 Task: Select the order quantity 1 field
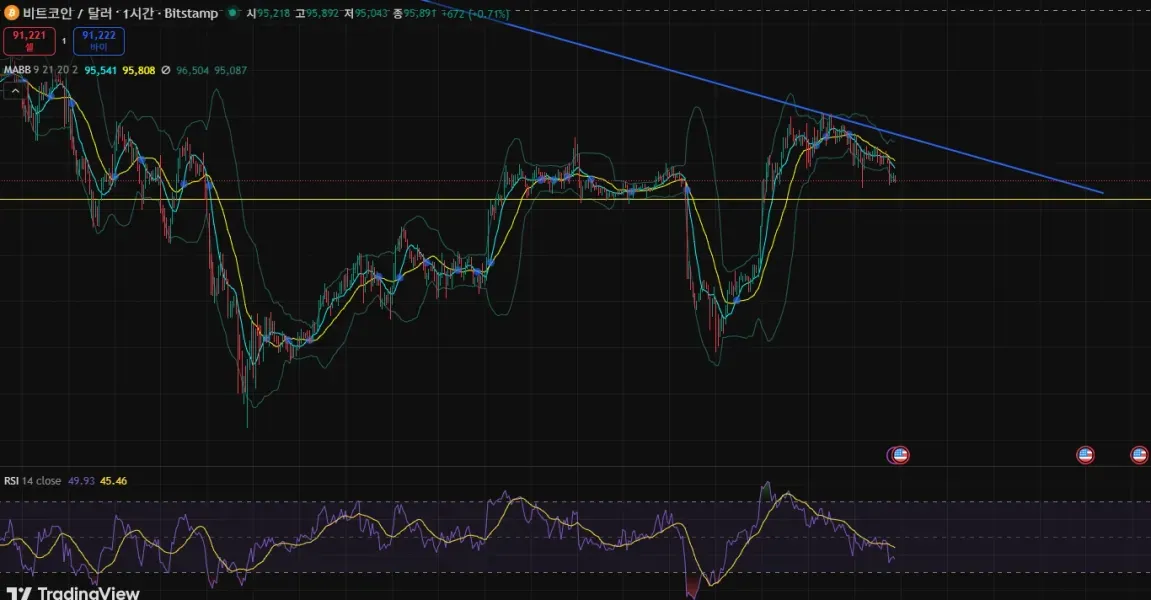(x=64, y=41)
